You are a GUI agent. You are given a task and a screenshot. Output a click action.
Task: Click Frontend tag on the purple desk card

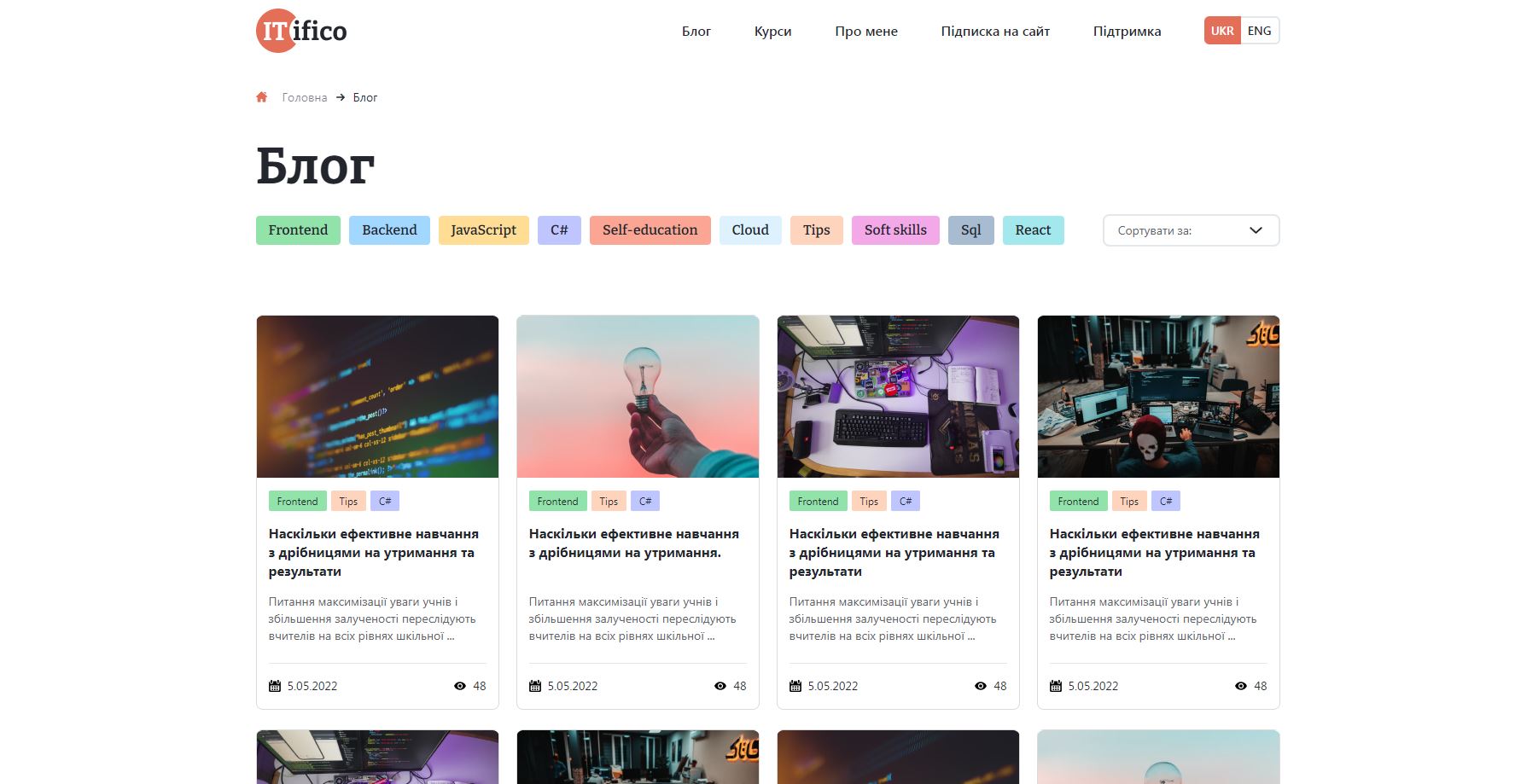click(818, 501)
